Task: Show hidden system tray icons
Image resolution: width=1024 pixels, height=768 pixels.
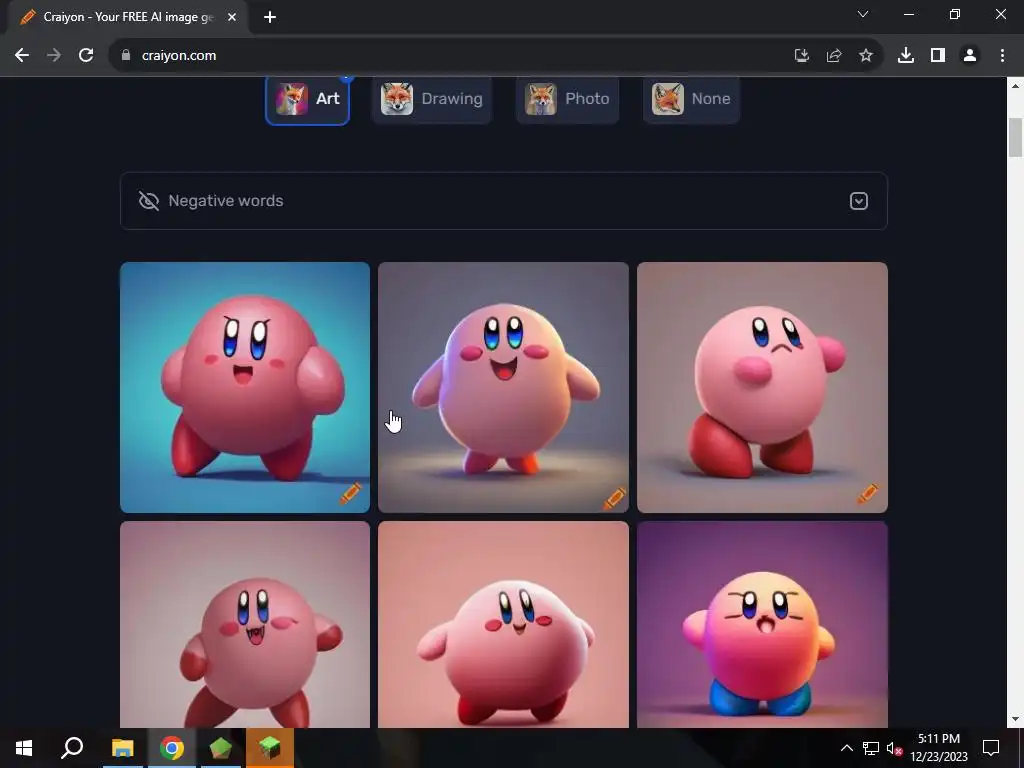Action: tap(846, 748)
